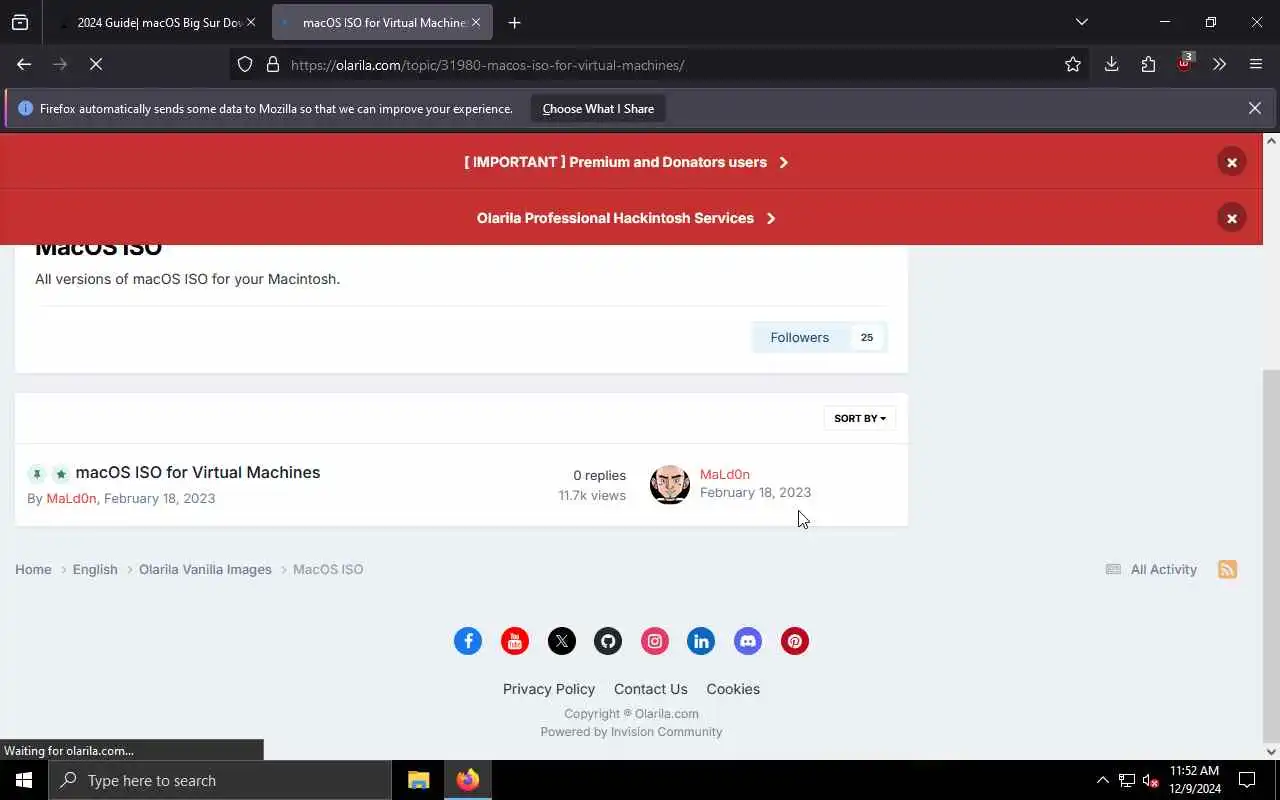The image size is (1280, 800).
Task: Open Olarila Pinterest icon
Action: (795, 641)
